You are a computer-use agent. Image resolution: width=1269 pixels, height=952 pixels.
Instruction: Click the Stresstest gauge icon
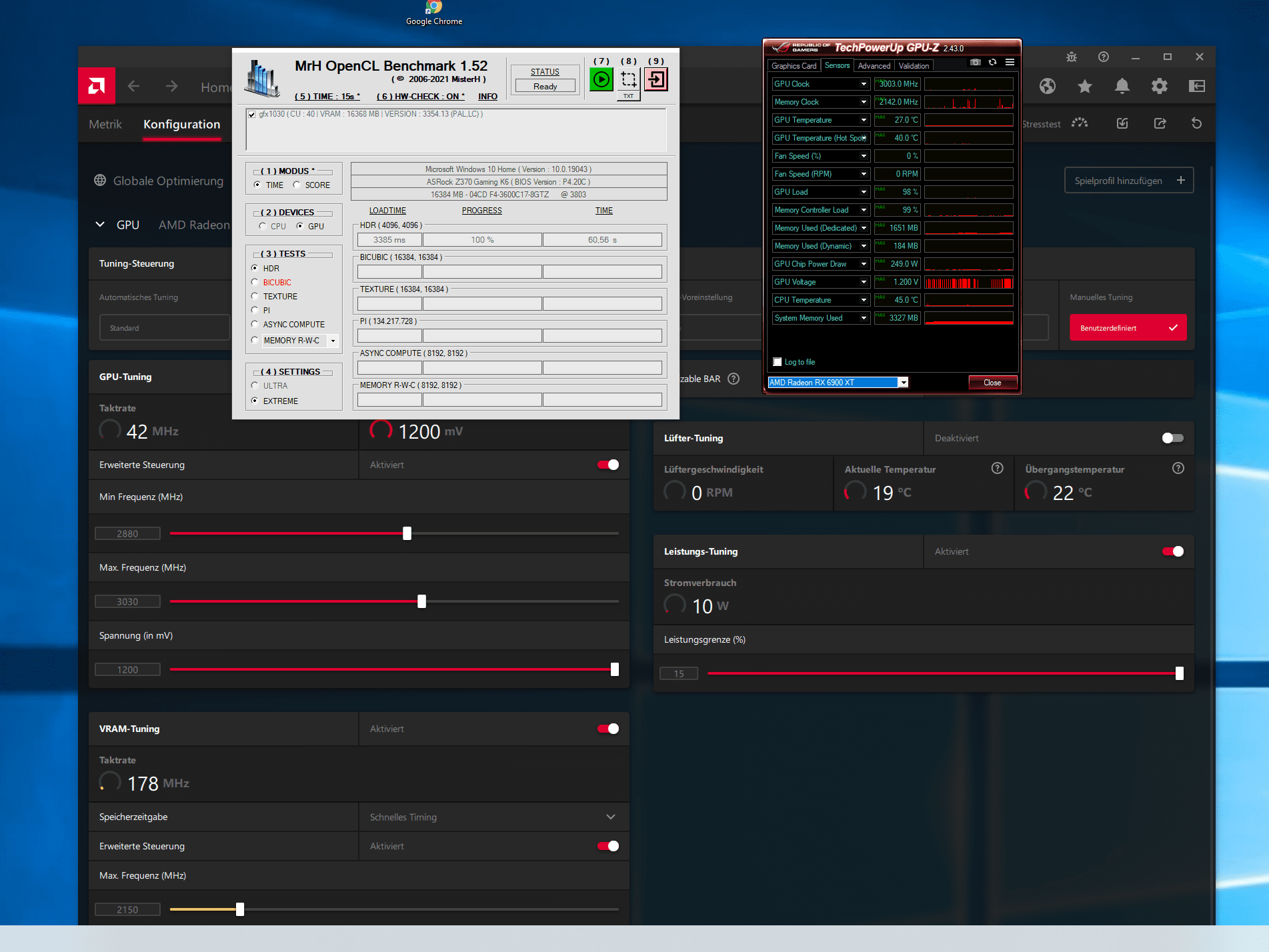(1080, 123)
